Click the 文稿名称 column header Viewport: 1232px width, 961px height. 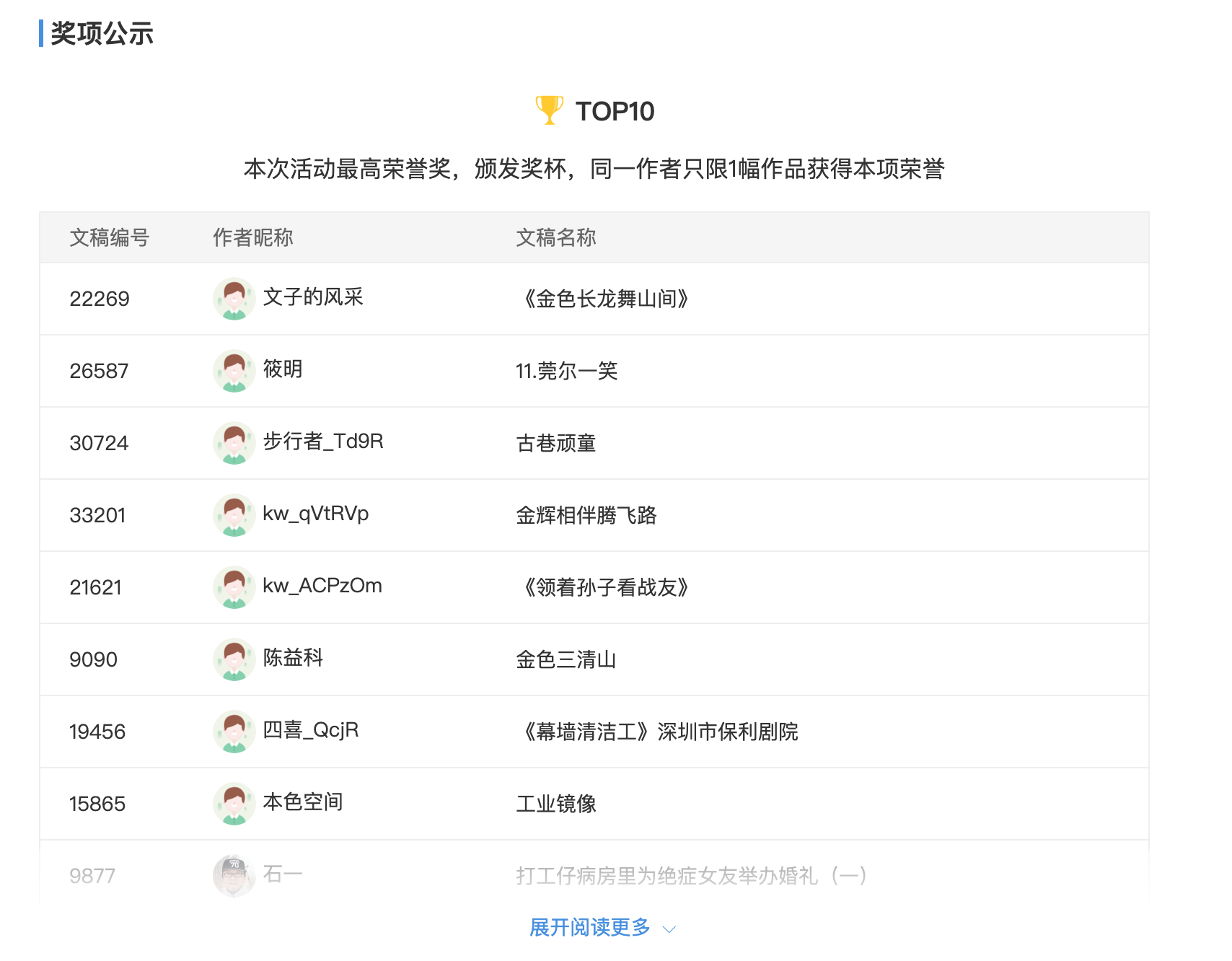(556, 237)
